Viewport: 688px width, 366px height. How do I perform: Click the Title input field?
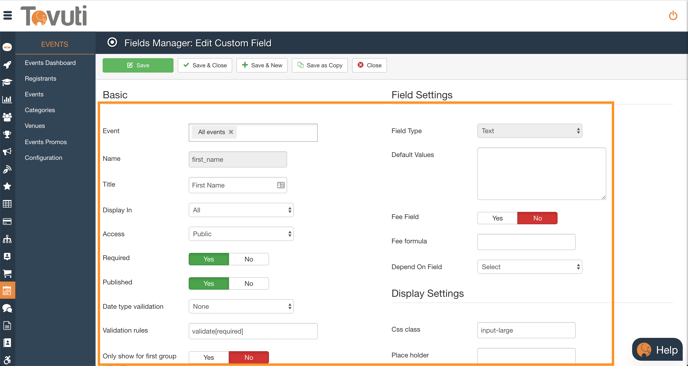point(238,185)
